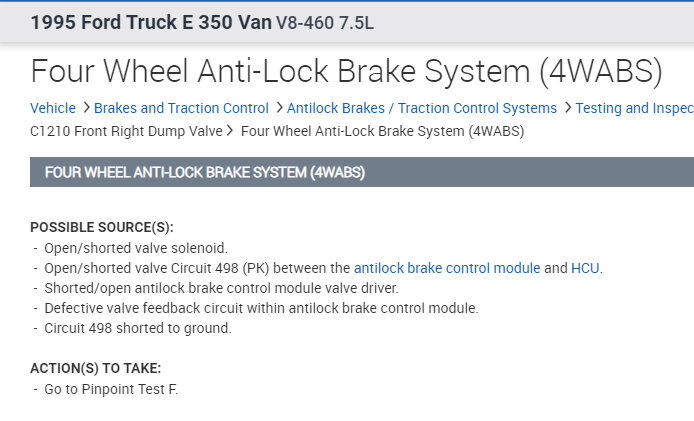
Task: Click the chevron right after Vehicle
Action: pos(86,108)
